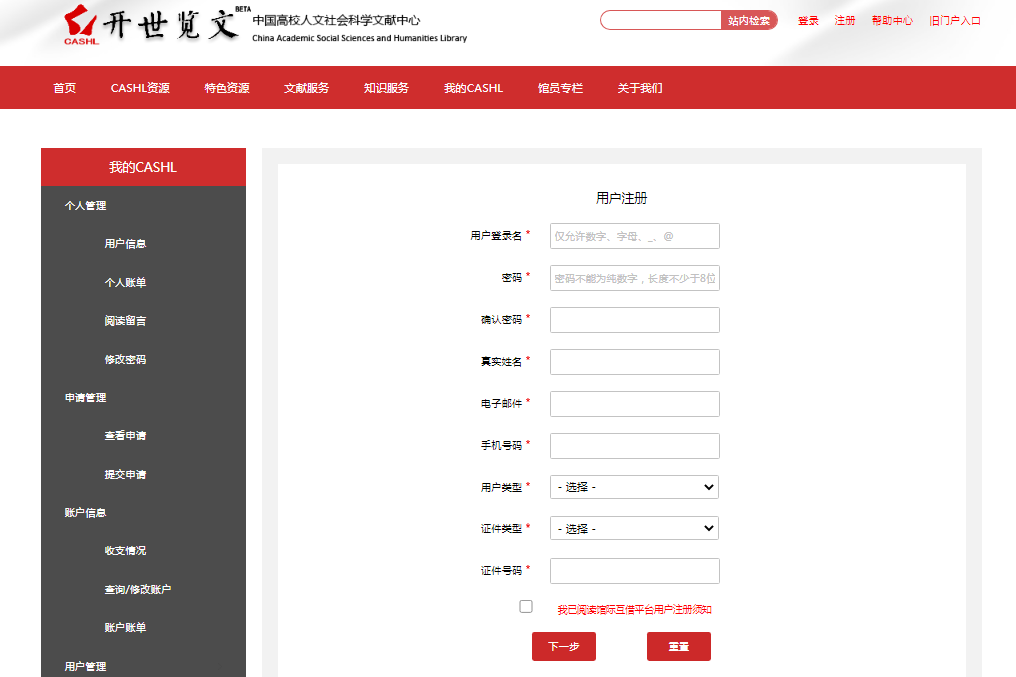Open 提交申请 in the sidebar
The height and width of the screenshot is (677, 1016).
tap(125, 474)
